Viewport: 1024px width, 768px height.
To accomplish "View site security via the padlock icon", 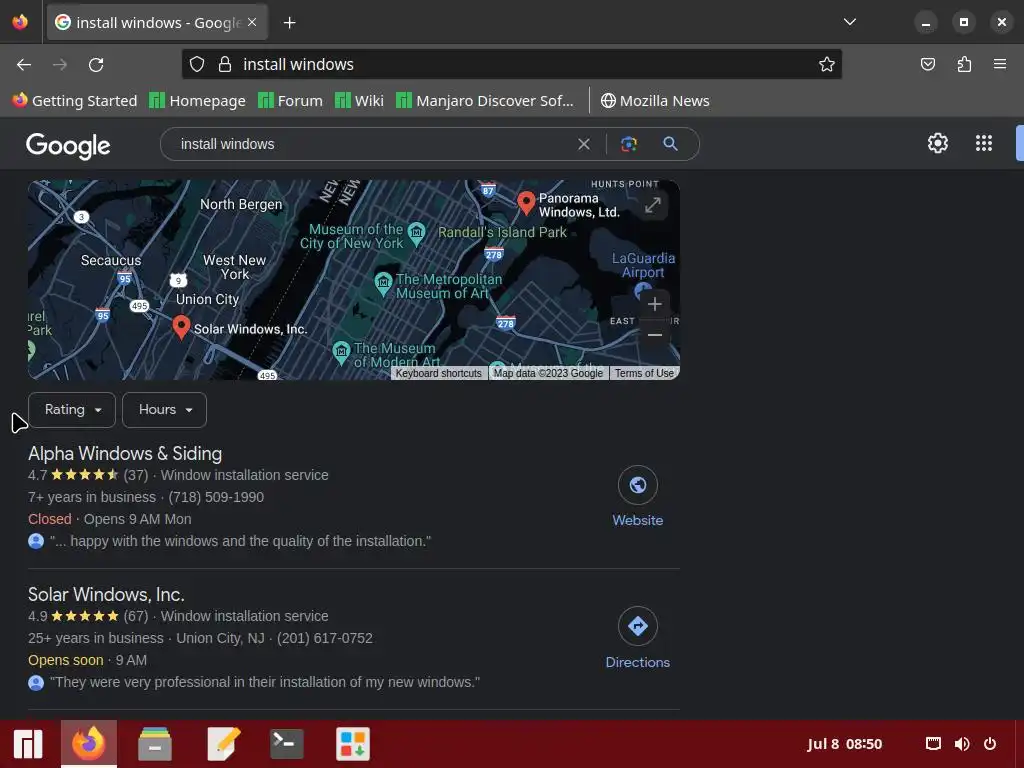I will click(x=225, y=64).
